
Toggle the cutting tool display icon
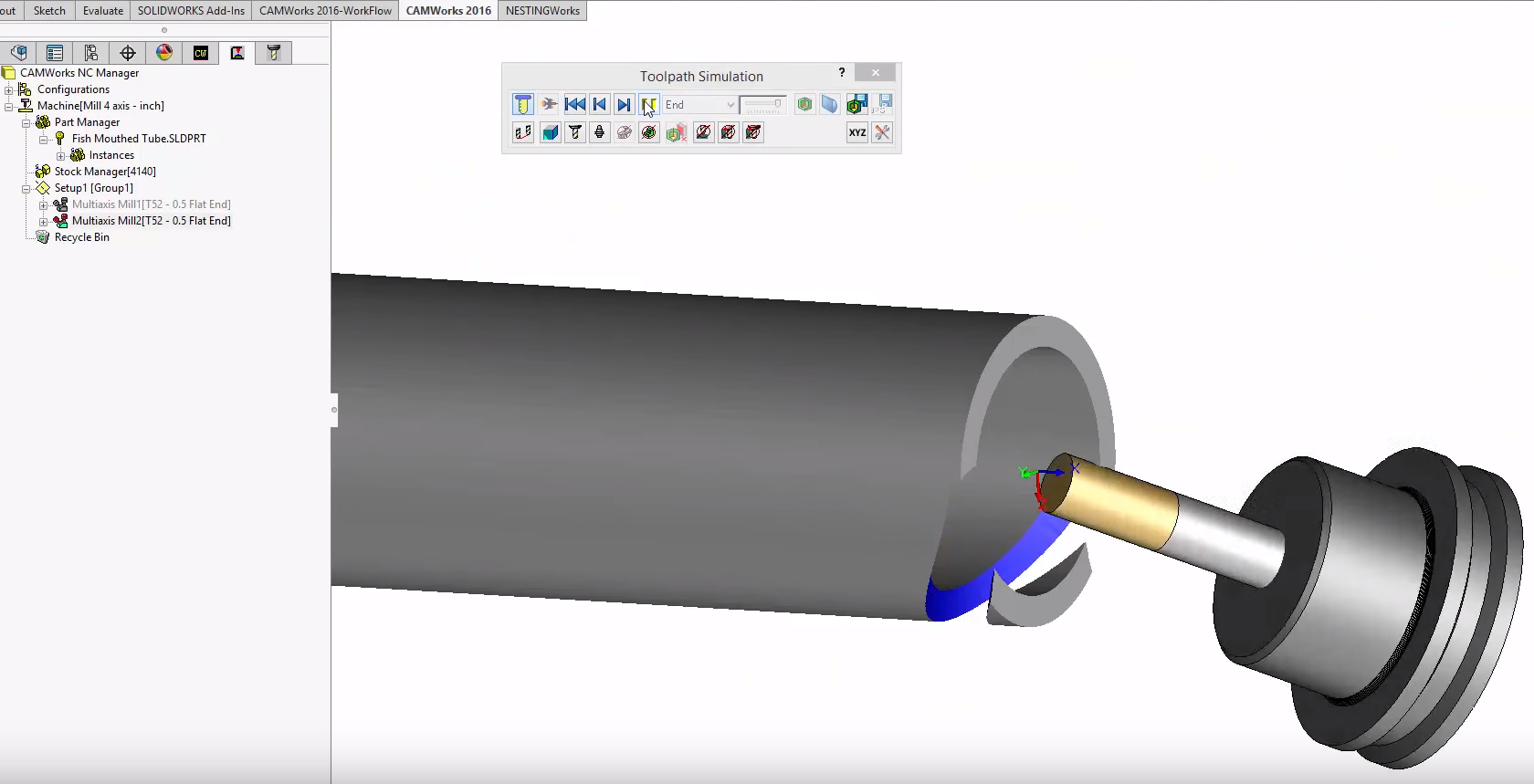(575, 133)
